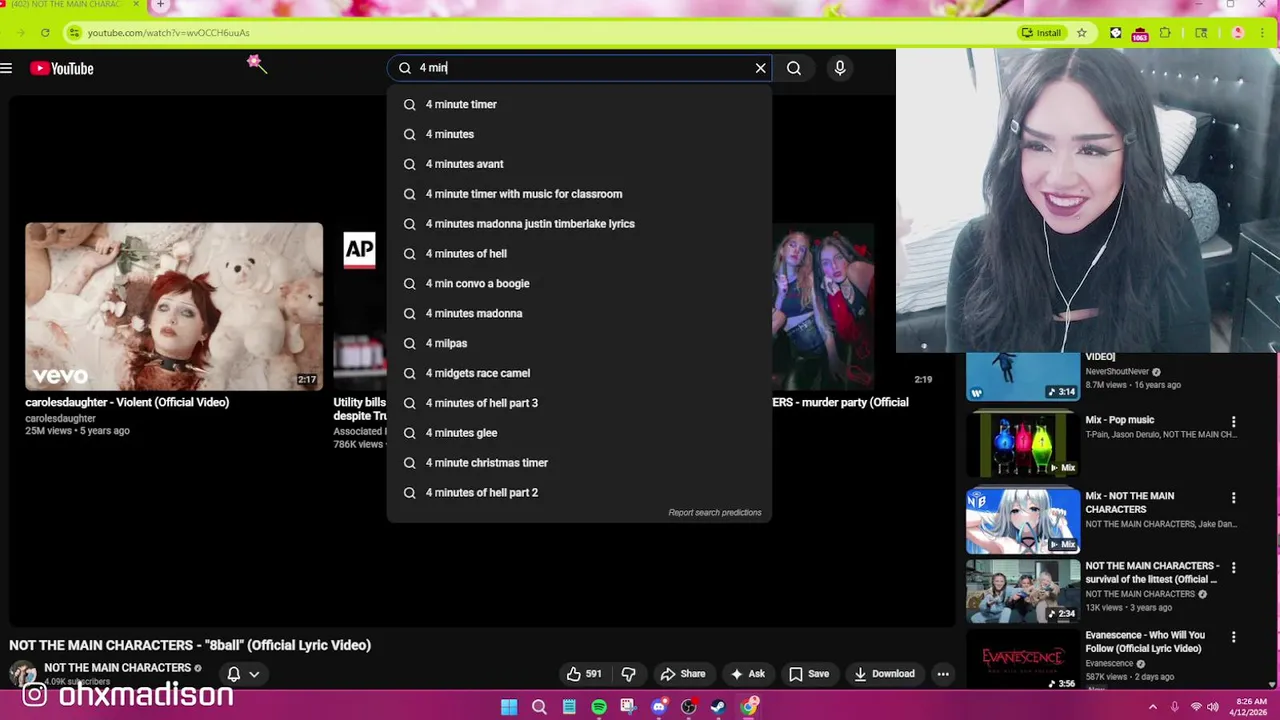
Task: Open notification bell dropdown for the channel
Action: (243, 674)
